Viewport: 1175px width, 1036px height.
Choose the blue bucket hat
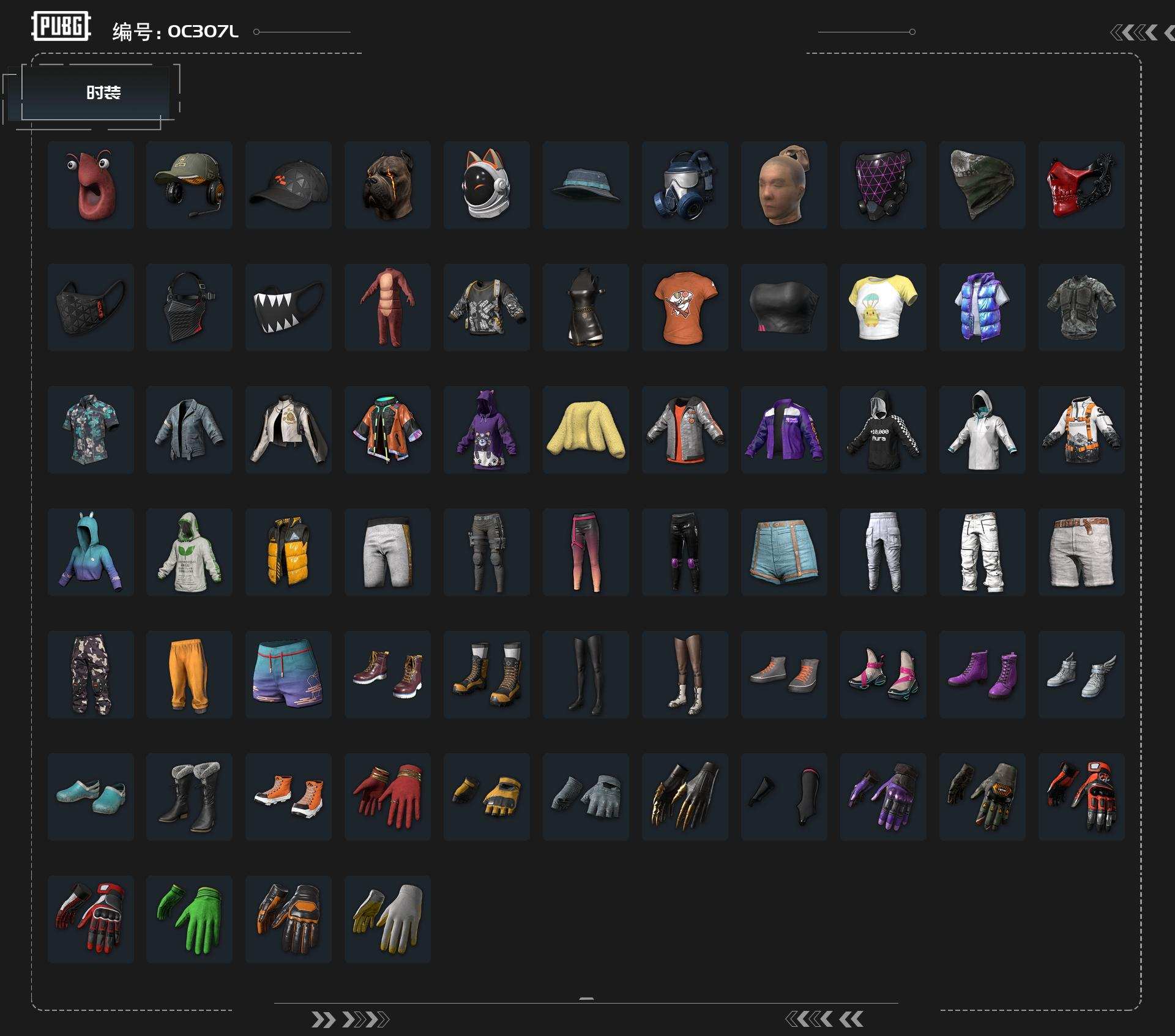point(586,185)
